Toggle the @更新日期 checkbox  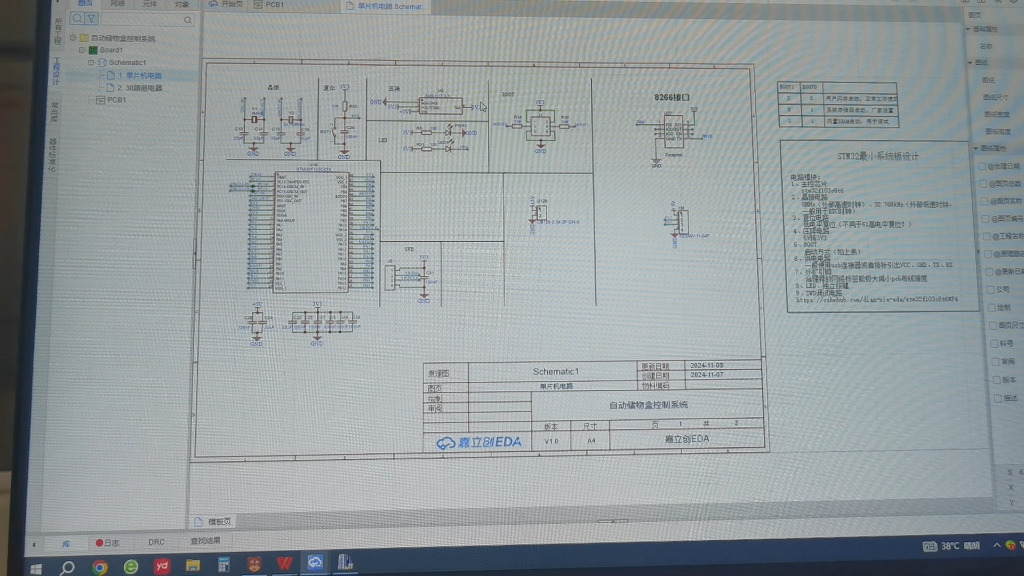pyautogui.click(x=989, y=271)
